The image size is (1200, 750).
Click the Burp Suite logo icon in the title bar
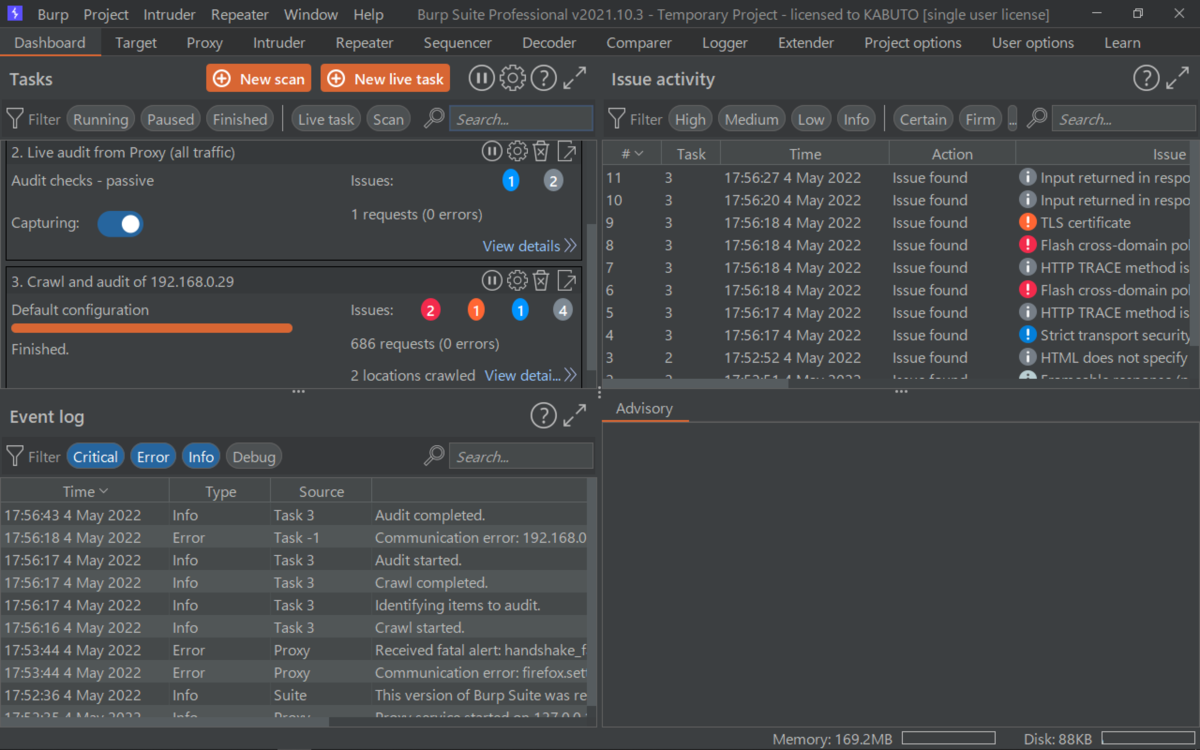15,14
